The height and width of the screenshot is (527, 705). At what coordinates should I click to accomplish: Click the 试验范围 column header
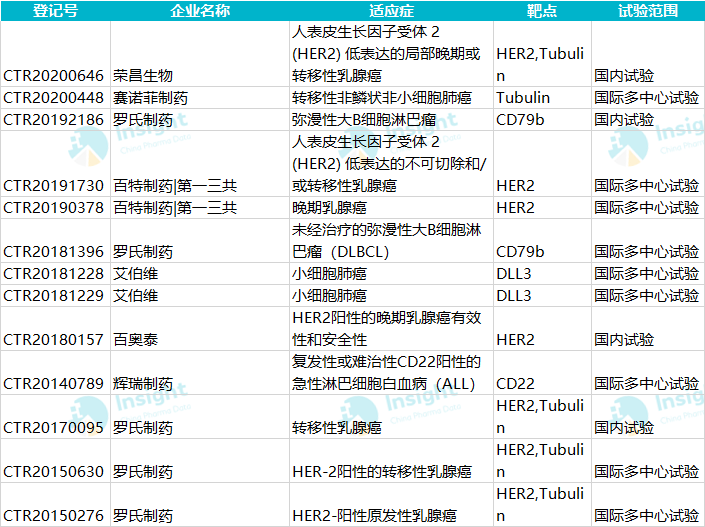[647, 10]
